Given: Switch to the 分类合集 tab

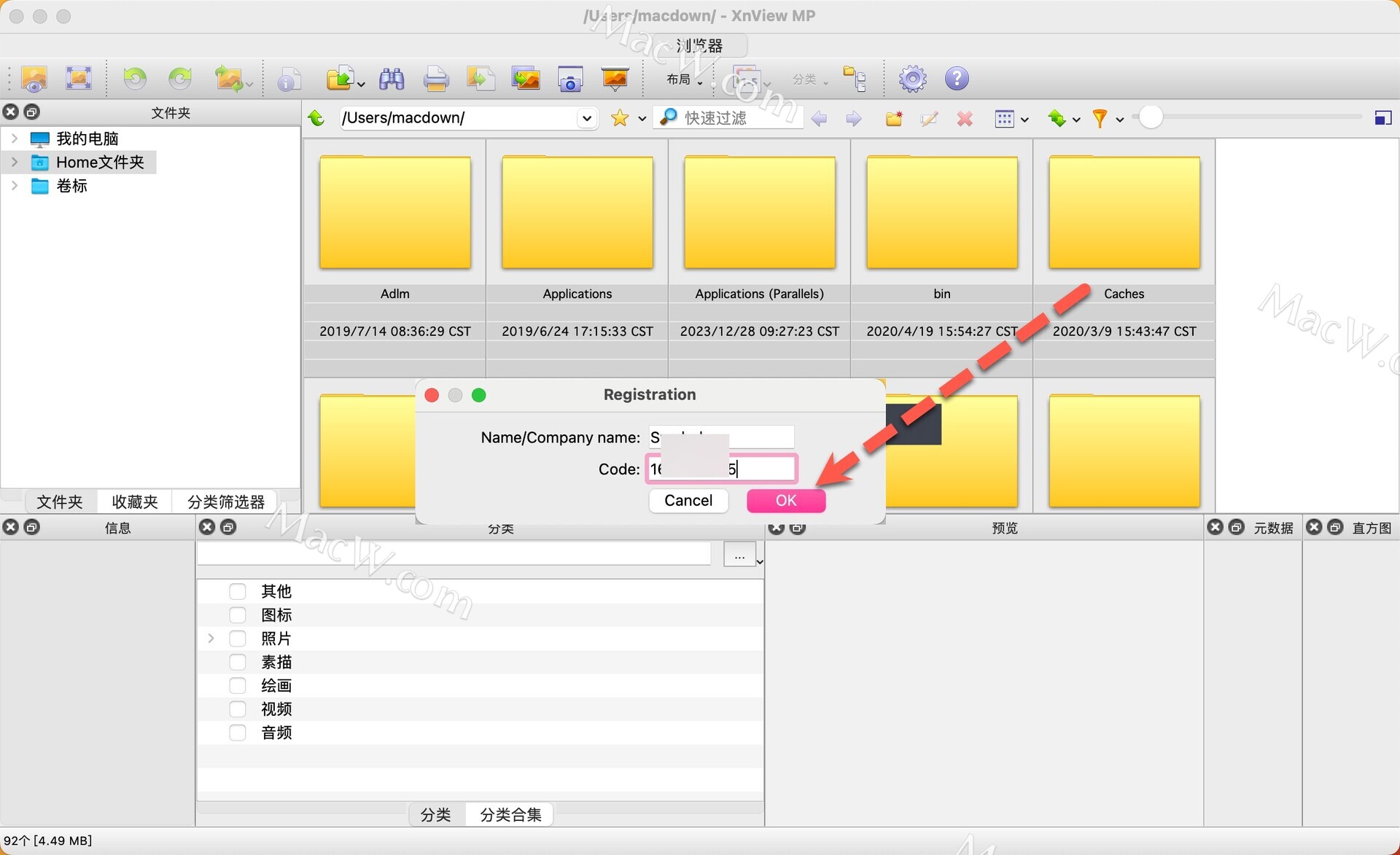Looking at the screenshot, I should pos(510,814).
